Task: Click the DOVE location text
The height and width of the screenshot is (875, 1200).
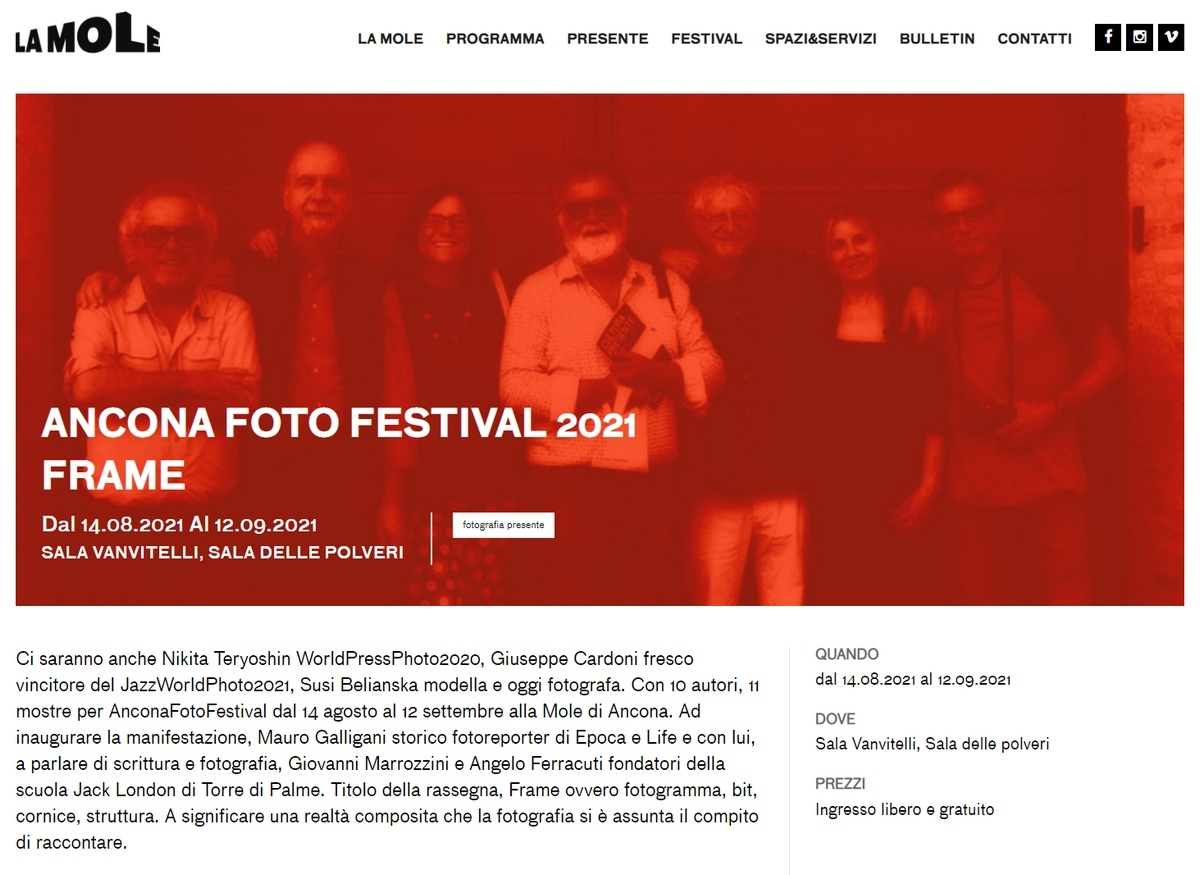Action: coord(932,744)
